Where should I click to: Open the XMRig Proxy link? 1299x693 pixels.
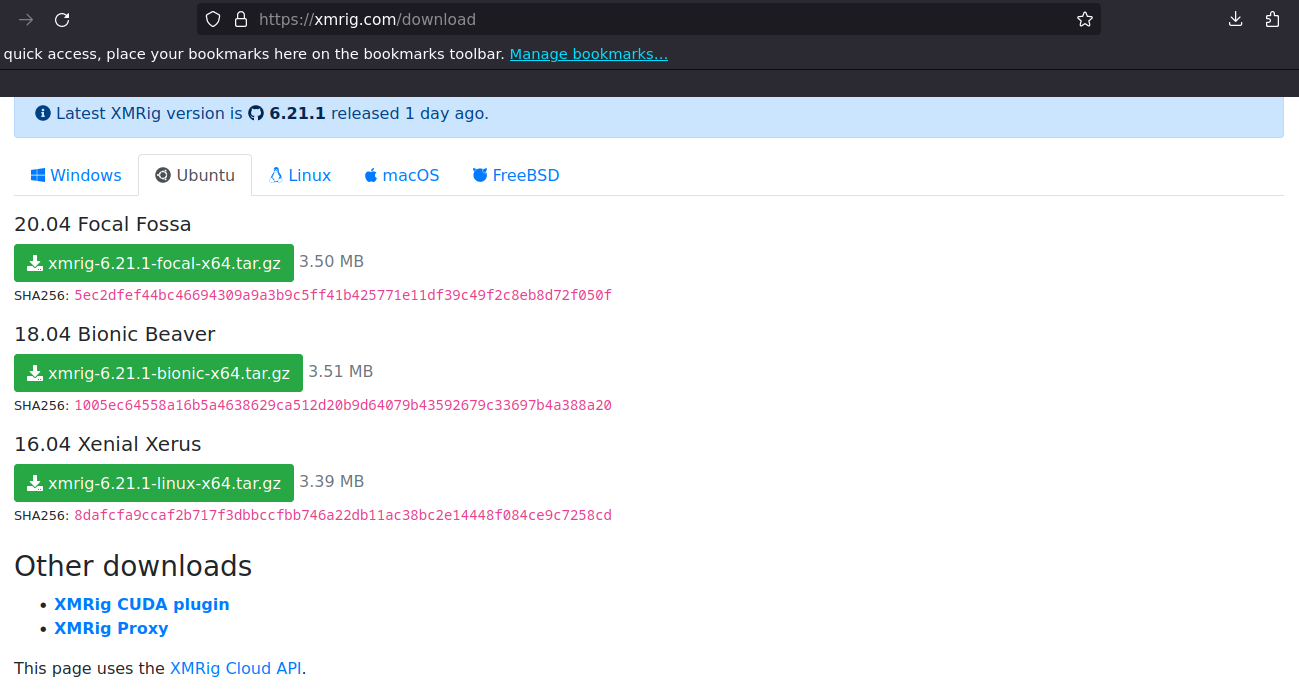click(111, 628)
